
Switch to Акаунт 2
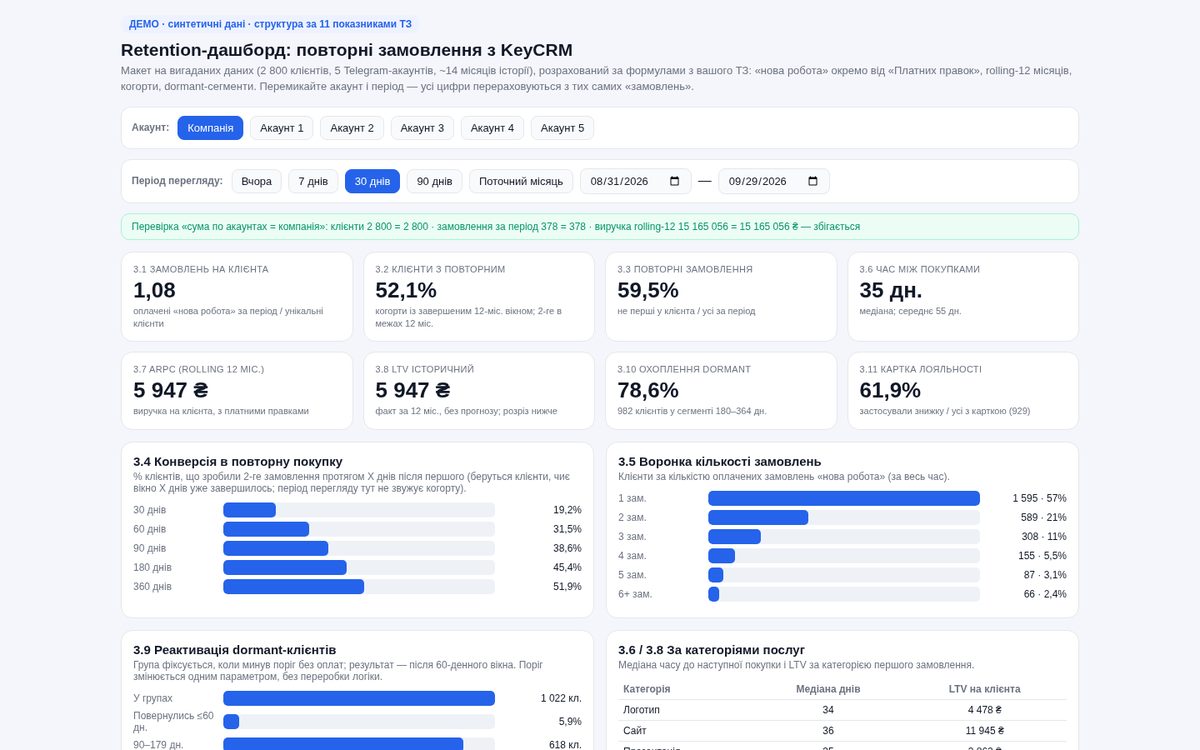pos(352,128)
